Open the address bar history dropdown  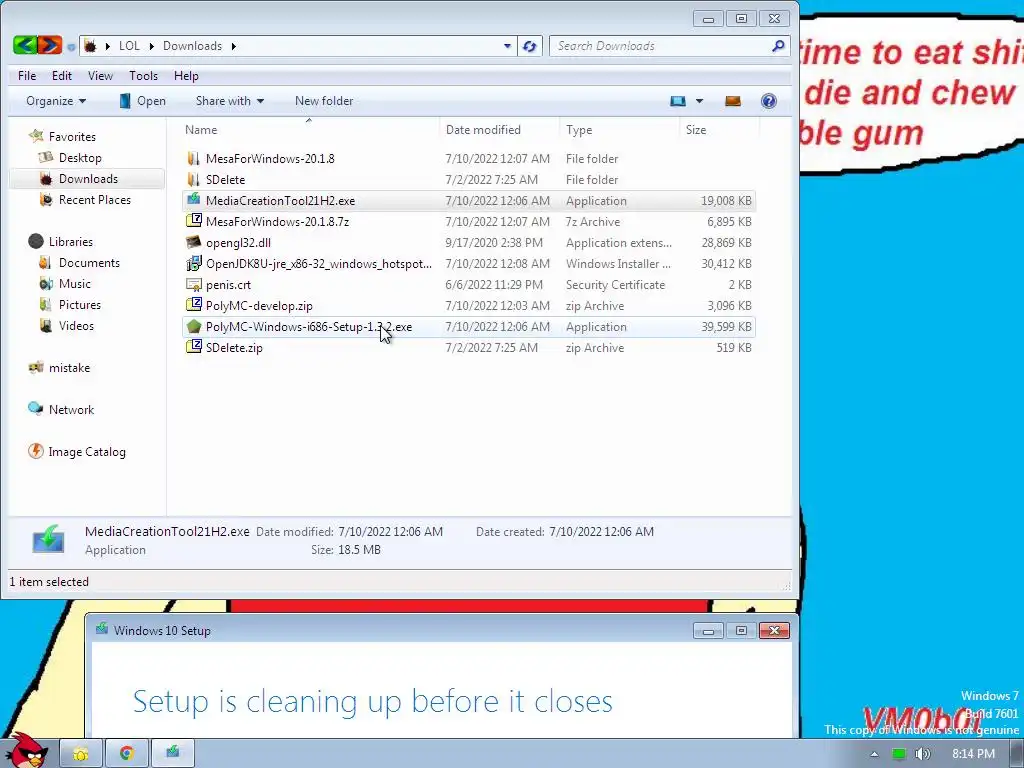coord(507,46)
